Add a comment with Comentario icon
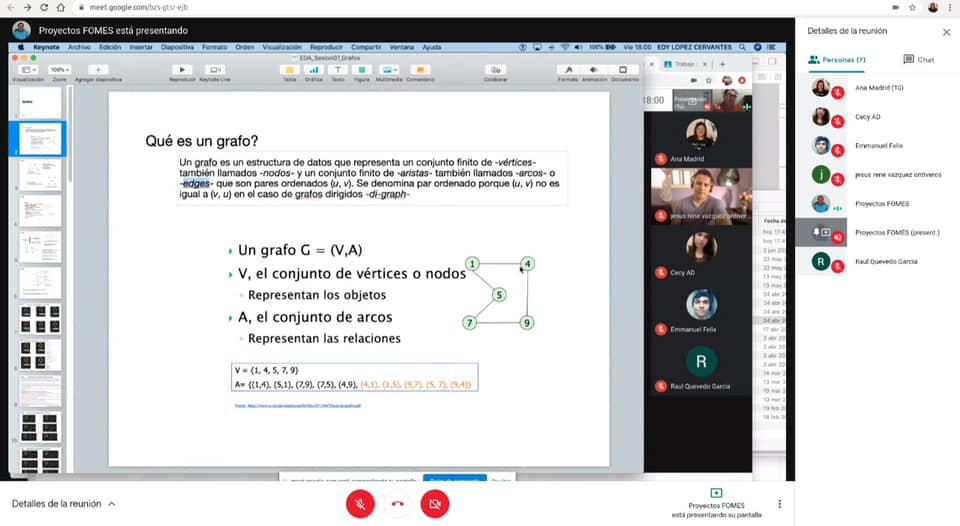960x526 pixels. click(420, 70)
